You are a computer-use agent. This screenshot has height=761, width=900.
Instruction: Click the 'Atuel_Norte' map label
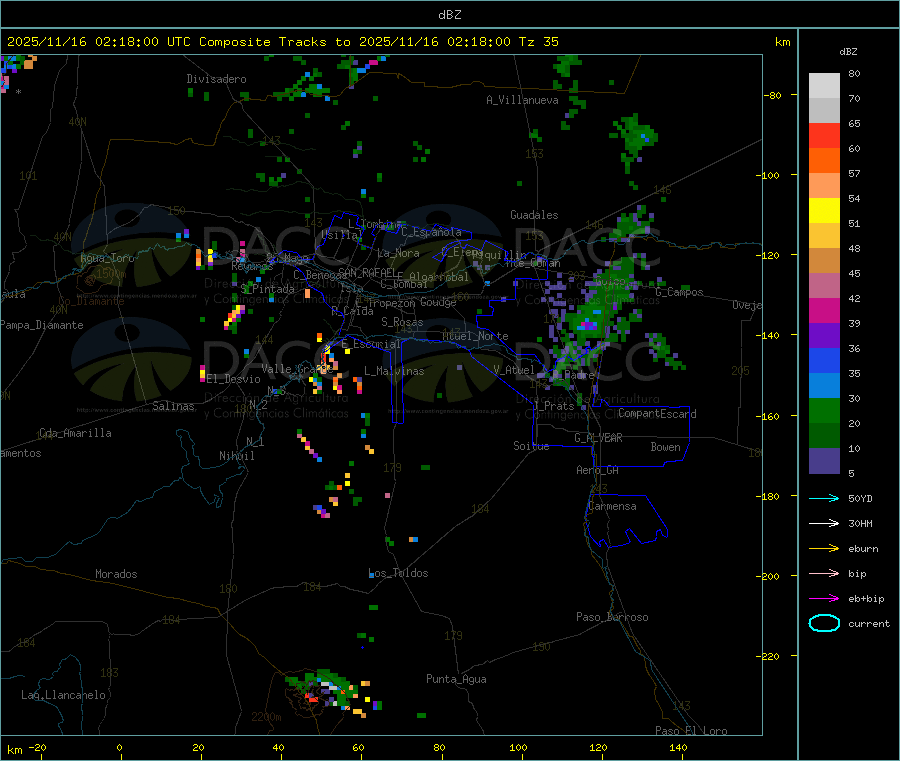(x=475, y=336)
